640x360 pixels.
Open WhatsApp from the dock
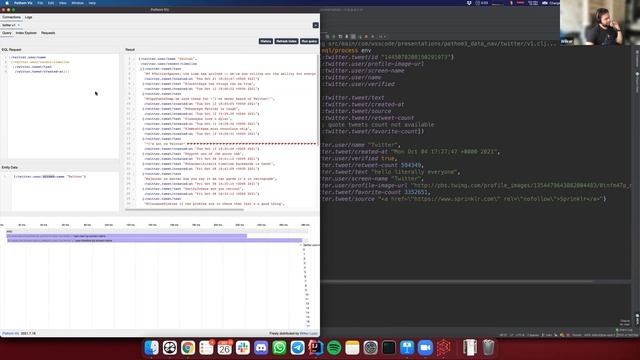(280, 348)
